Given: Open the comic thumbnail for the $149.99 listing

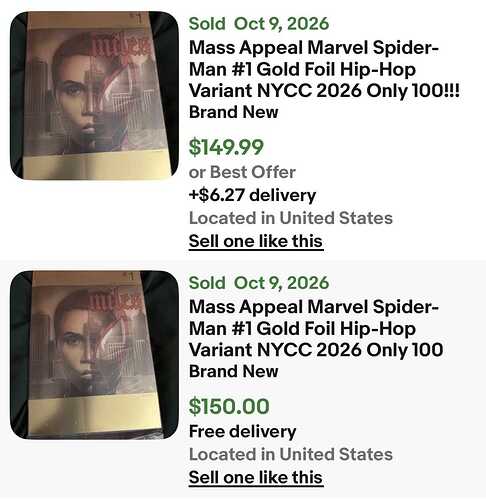Looking at the screenshot, I should 94,95.
